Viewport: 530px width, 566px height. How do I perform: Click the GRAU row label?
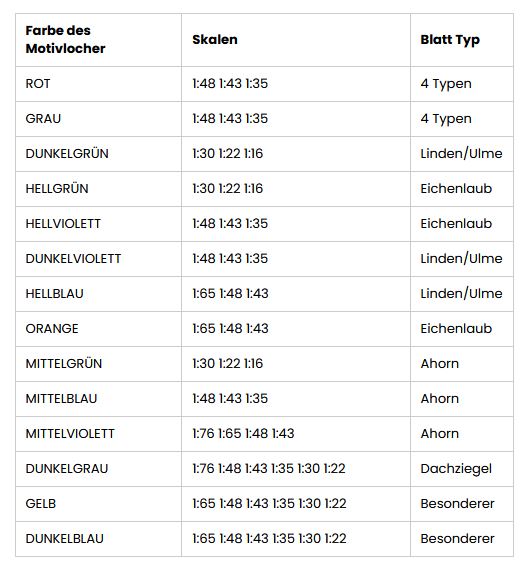point(43,119)
